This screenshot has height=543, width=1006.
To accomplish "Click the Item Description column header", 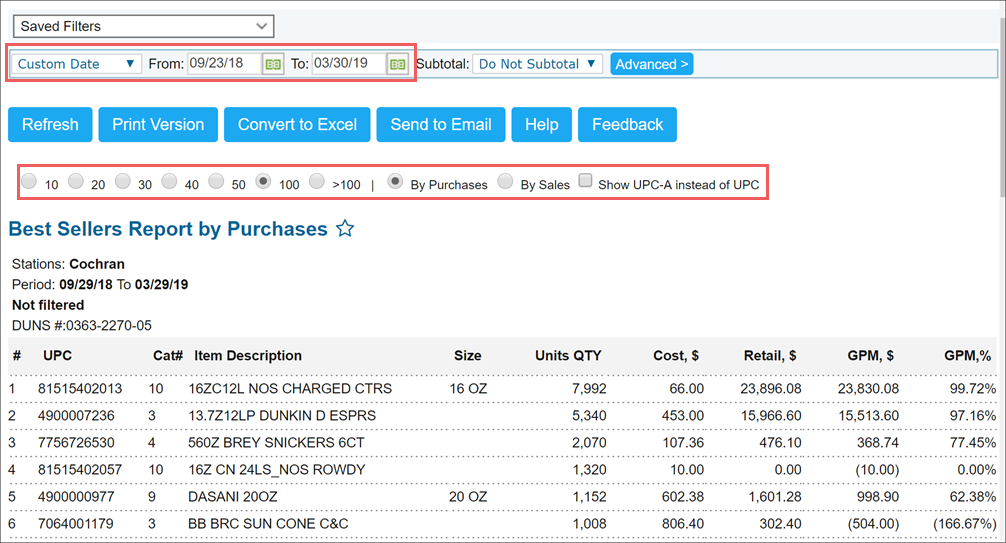I will [x=248, y=356].
